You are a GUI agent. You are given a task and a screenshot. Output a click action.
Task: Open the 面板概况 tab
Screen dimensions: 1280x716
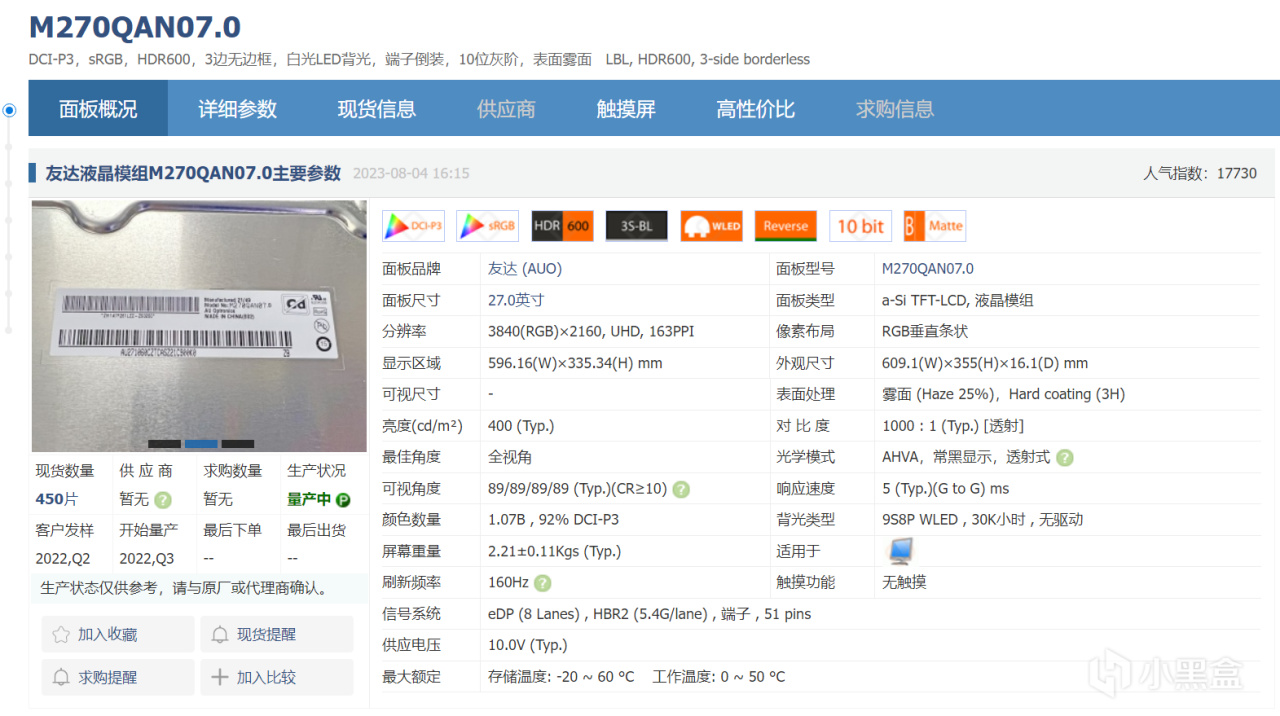click(98, 109)
